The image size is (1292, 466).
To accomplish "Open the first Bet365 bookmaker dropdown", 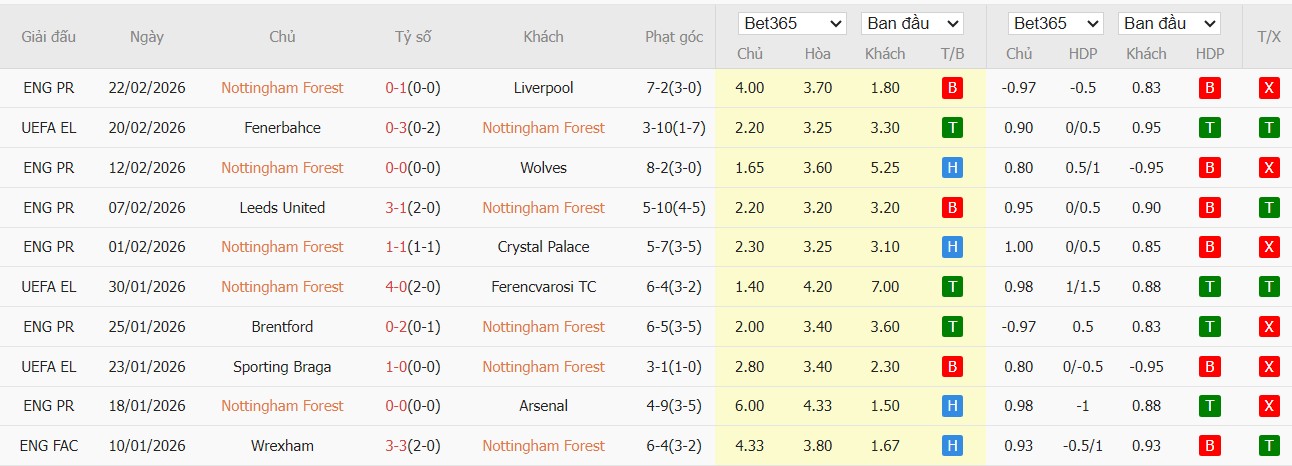I will (x=792, y=23).
